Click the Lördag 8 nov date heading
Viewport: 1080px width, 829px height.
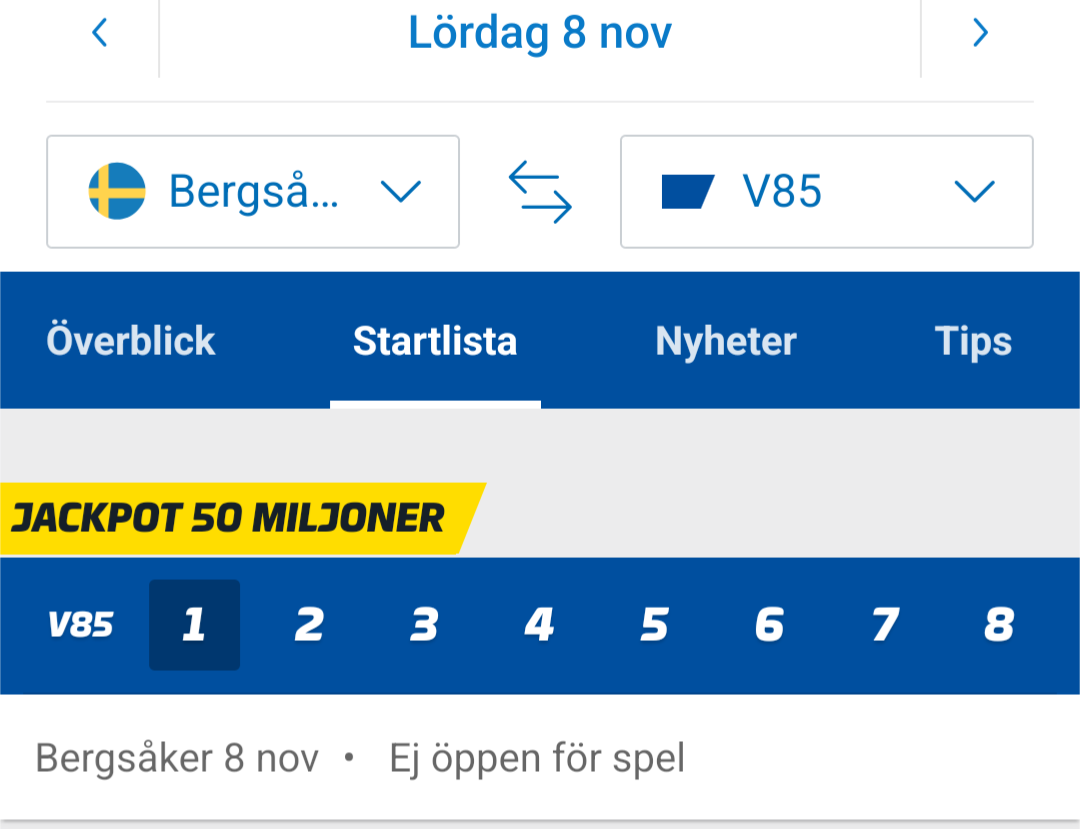[x=540, y=34]
